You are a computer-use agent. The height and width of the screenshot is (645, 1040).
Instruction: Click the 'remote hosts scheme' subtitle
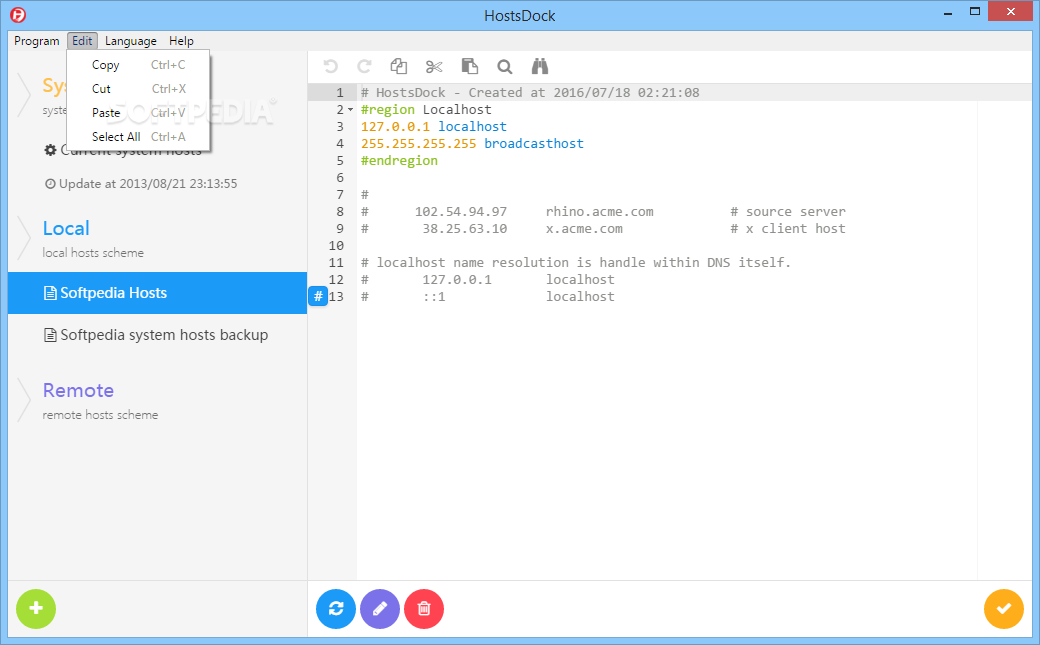coord(100,415)
